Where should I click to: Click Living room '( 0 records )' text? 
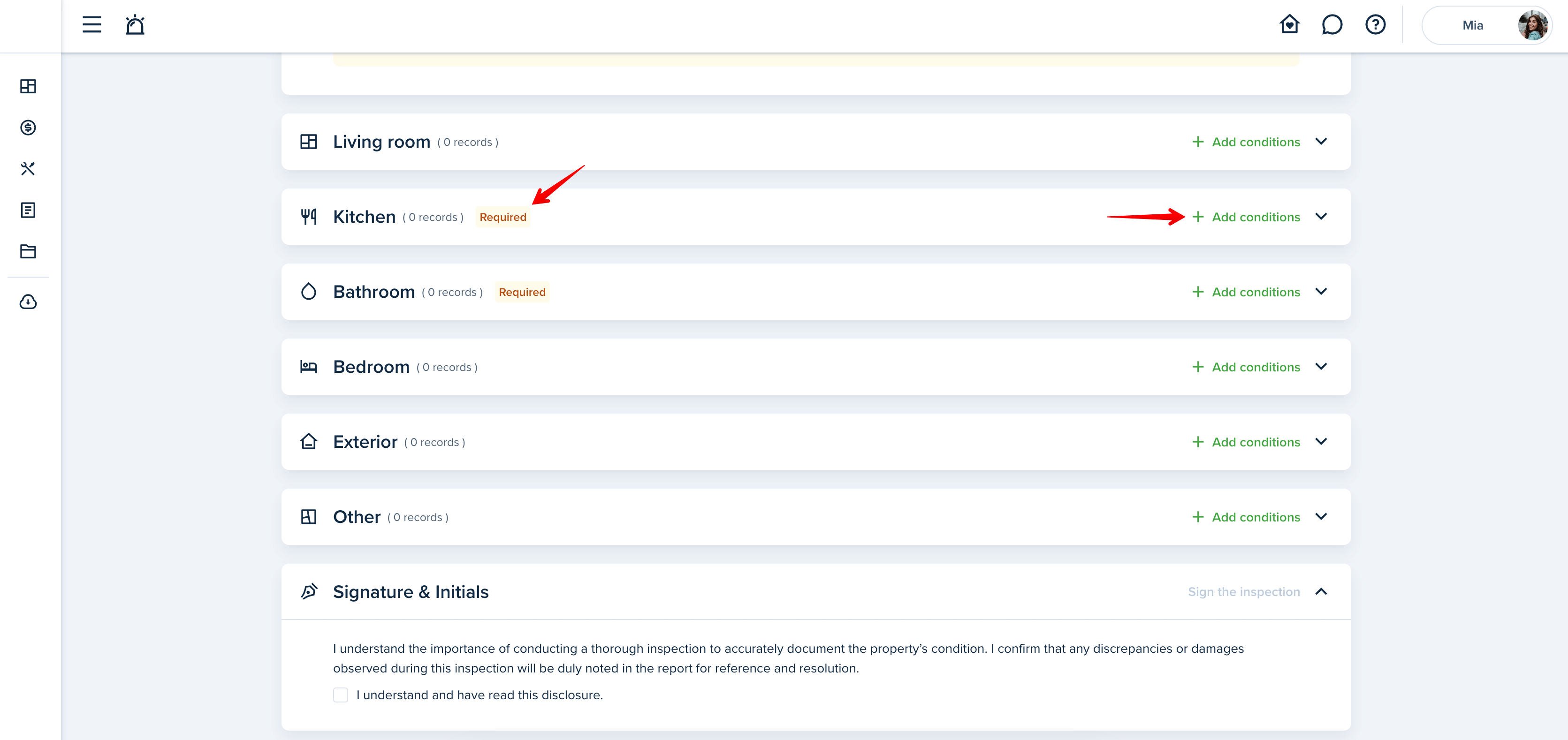(x=467, y=143)
